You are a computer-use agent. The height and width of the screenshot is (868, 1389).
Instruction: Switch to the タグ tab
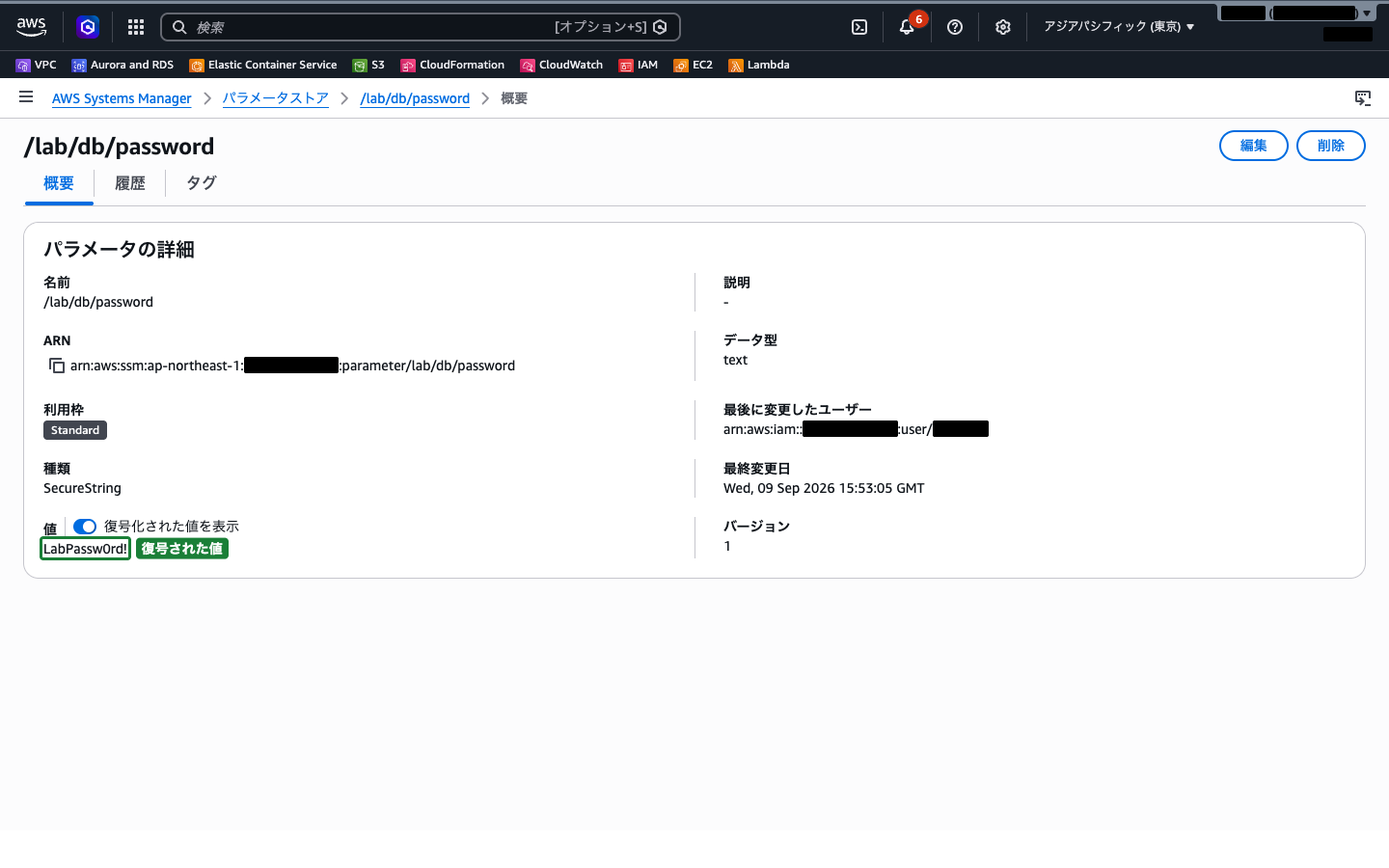tap(202, 183)
